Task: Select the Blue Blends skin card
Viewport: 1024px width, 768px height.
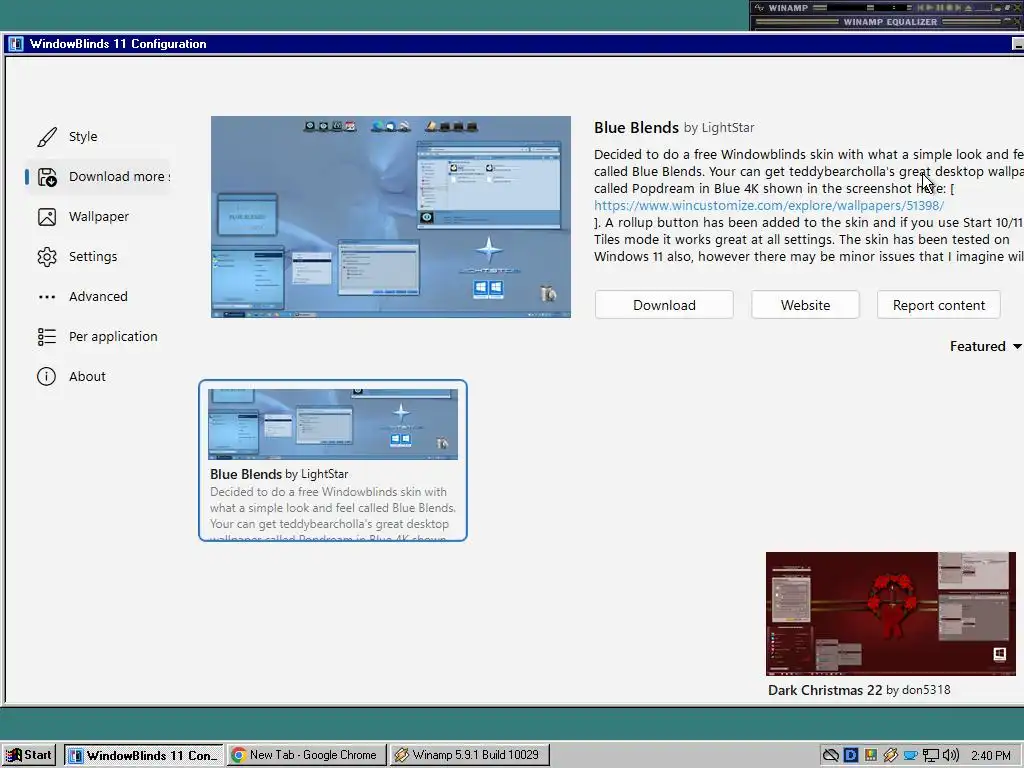Action: tap(333, 460)
